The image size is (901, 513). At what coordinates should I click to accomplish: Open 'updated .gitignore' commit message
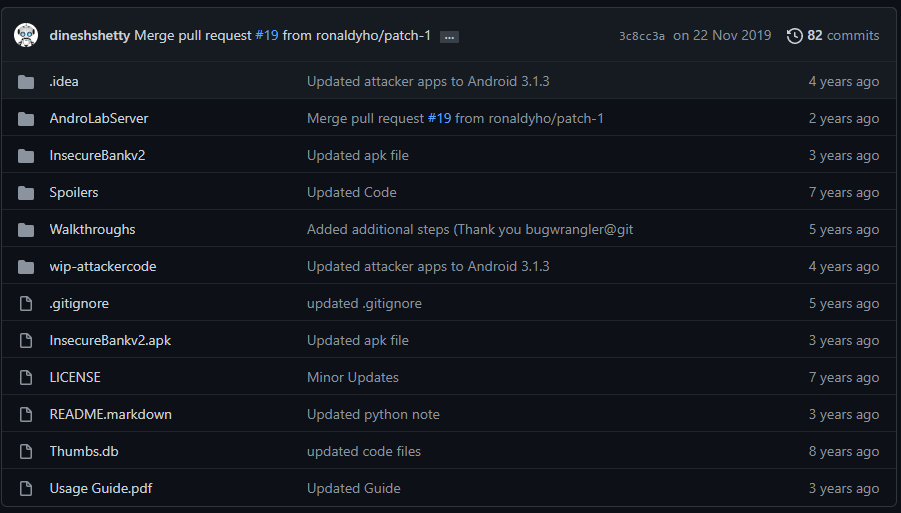tap(364, 303)
